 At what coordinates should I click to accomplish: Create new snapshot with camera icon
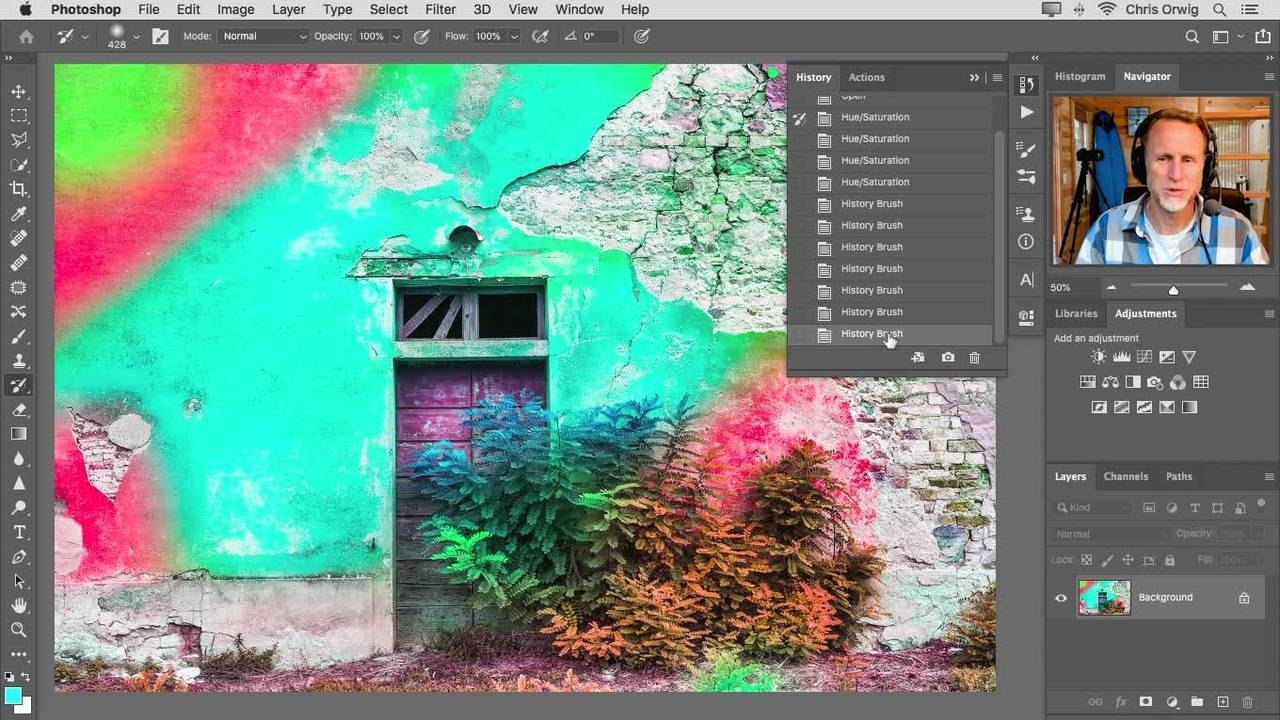948,357
